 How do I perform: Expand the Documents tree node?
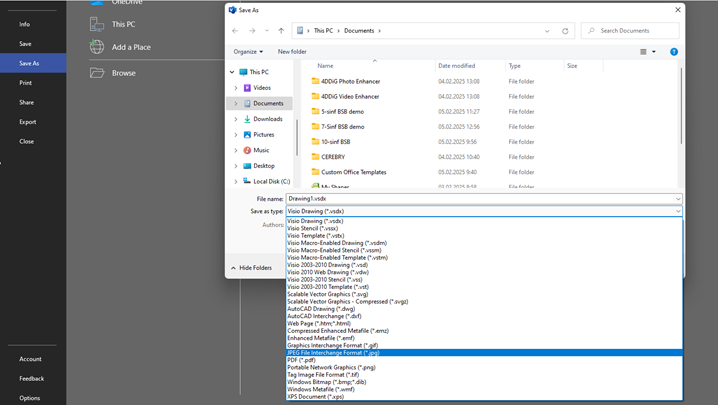click(236, 104)
